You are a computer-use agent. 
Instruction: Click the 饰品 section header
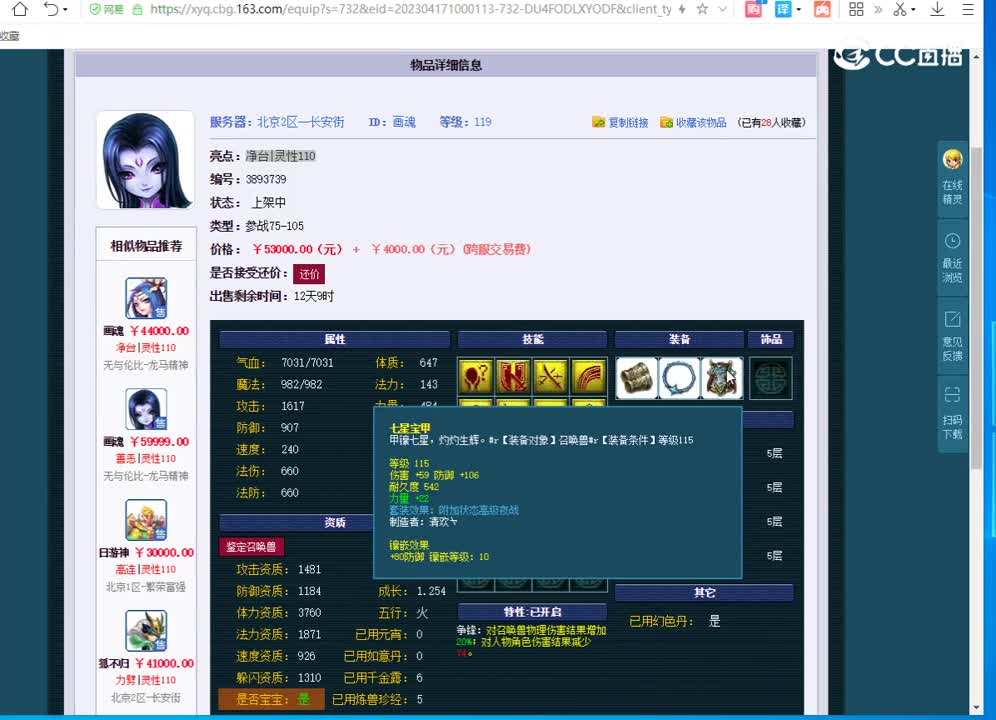[x=771, y=339]
